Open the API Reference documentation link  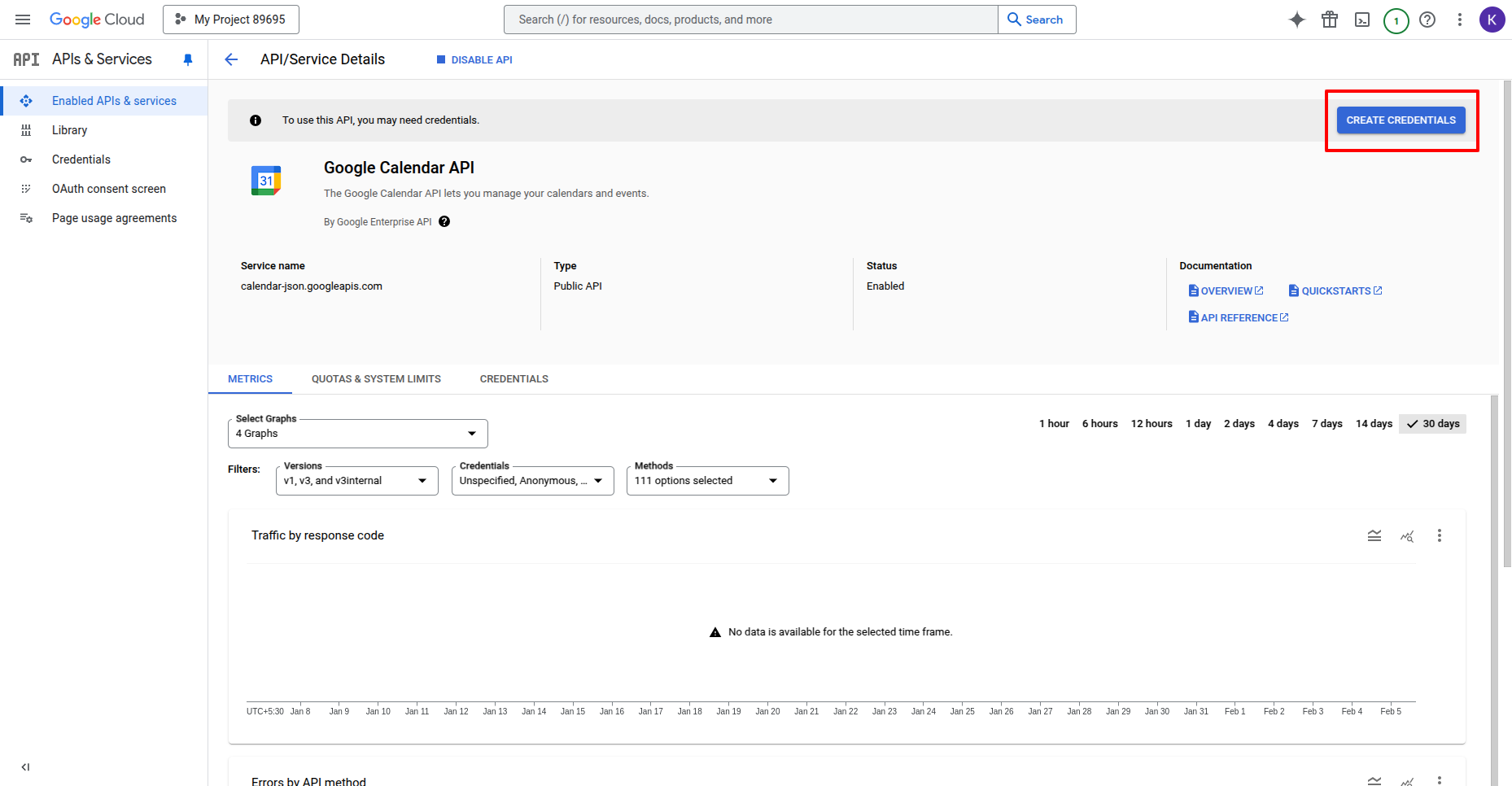pos(1239,317)
